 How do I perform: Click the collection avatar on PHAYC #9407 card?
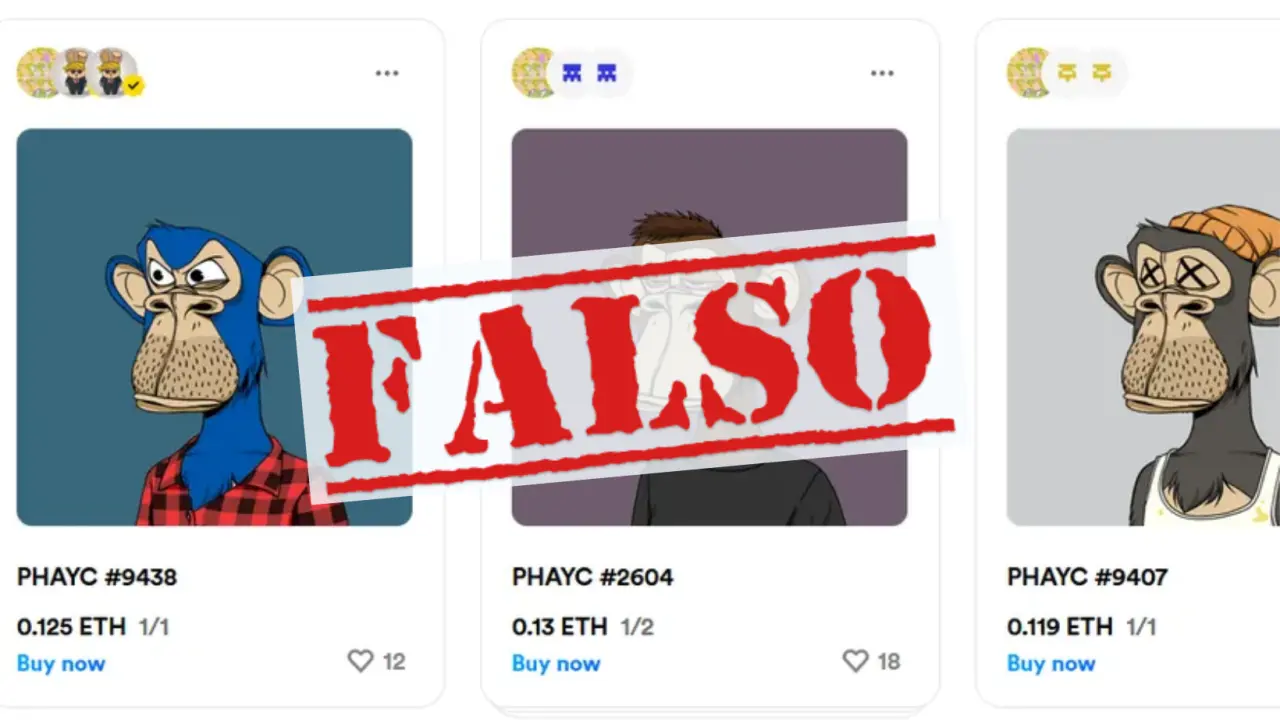1030,72
